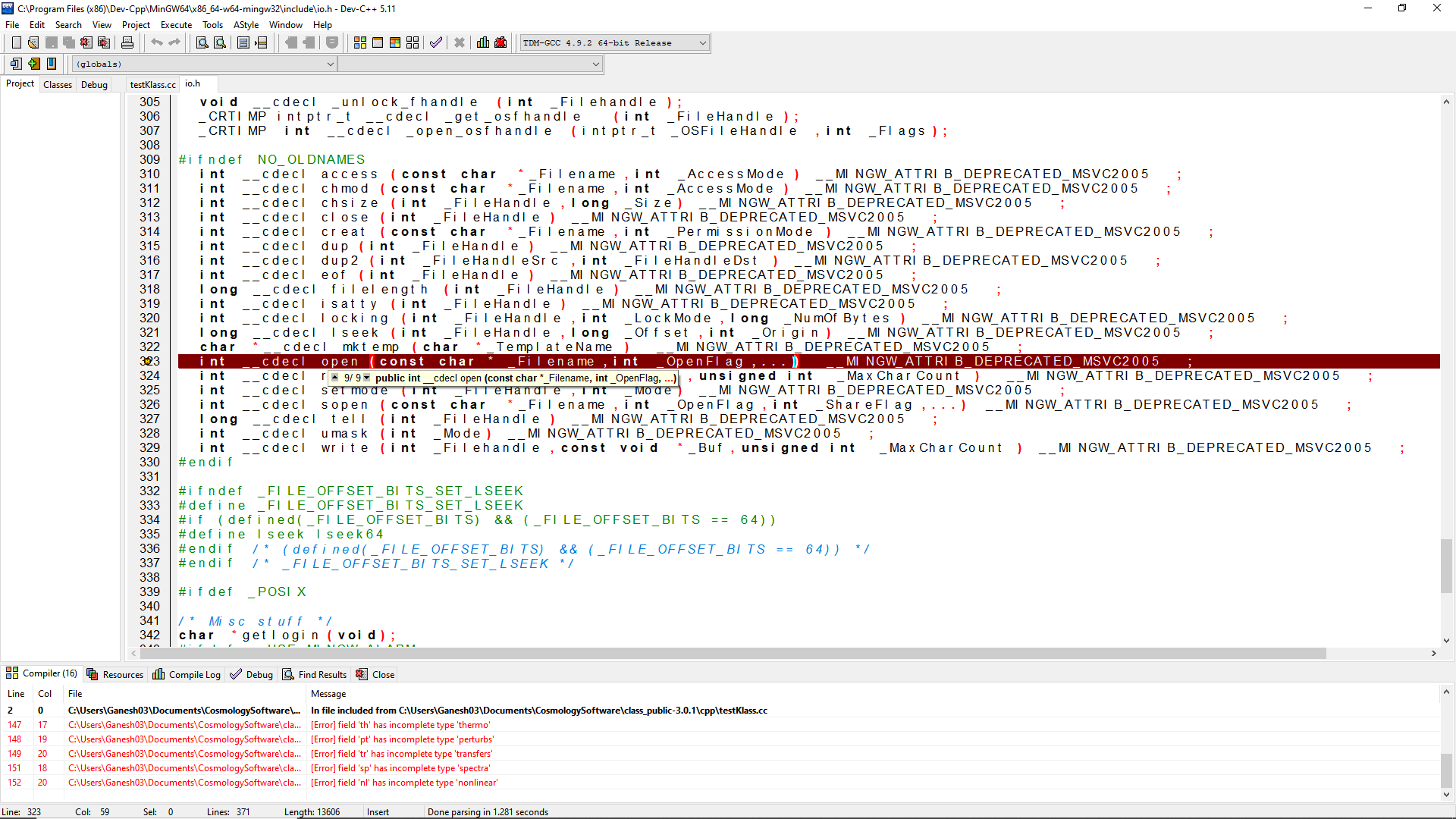
Task: Click the Goto Function toolbar icon
Action: click(243, 42)
